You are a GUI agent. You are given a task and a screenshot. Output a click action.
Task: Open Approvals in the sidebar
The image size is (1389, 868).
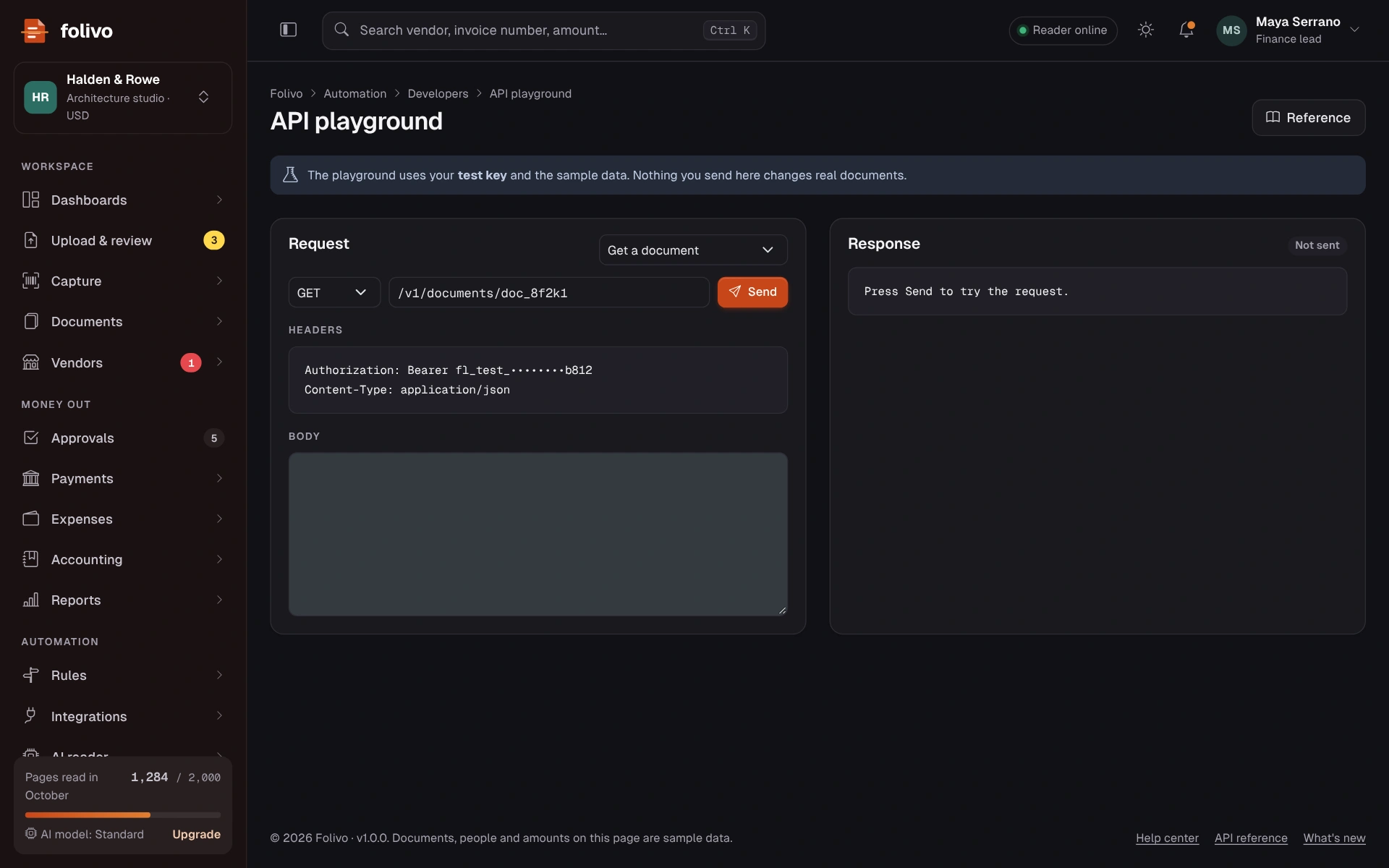point(123,438)
